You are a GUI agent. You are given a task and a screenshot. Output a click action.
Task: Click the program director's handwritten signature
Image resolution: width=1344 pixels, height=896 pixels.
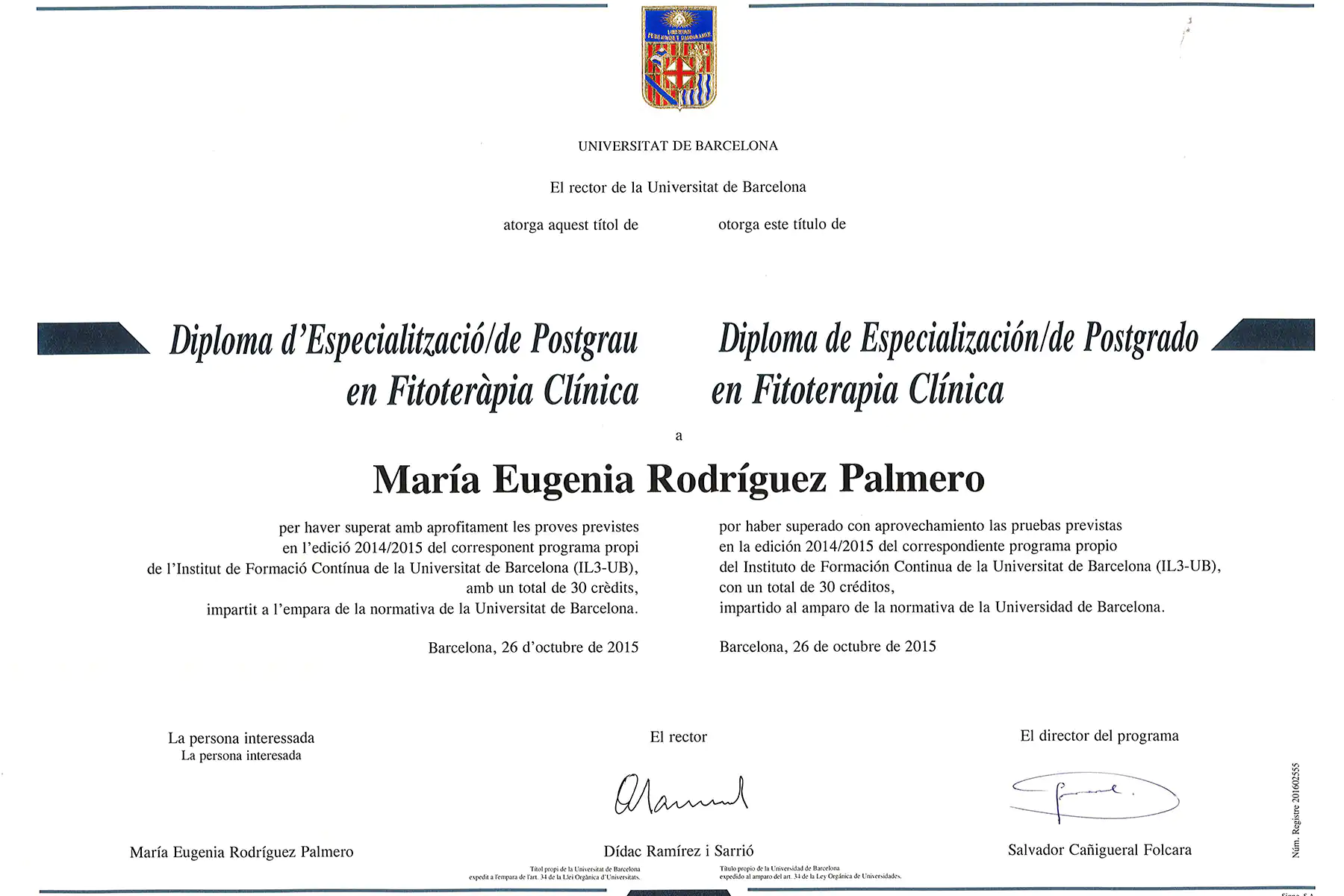(x=1095, y=798)
